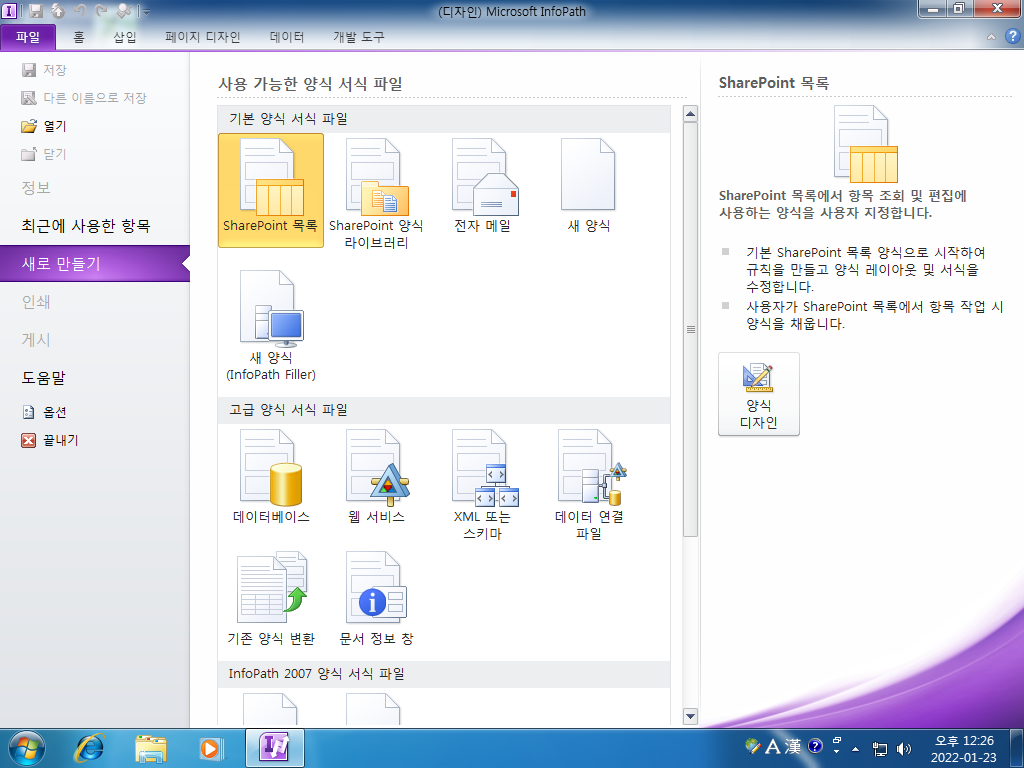The image size is (1024, 768).
Task: Open the quick access toolbar customize dropdown
Action: (x=146, y=12)
